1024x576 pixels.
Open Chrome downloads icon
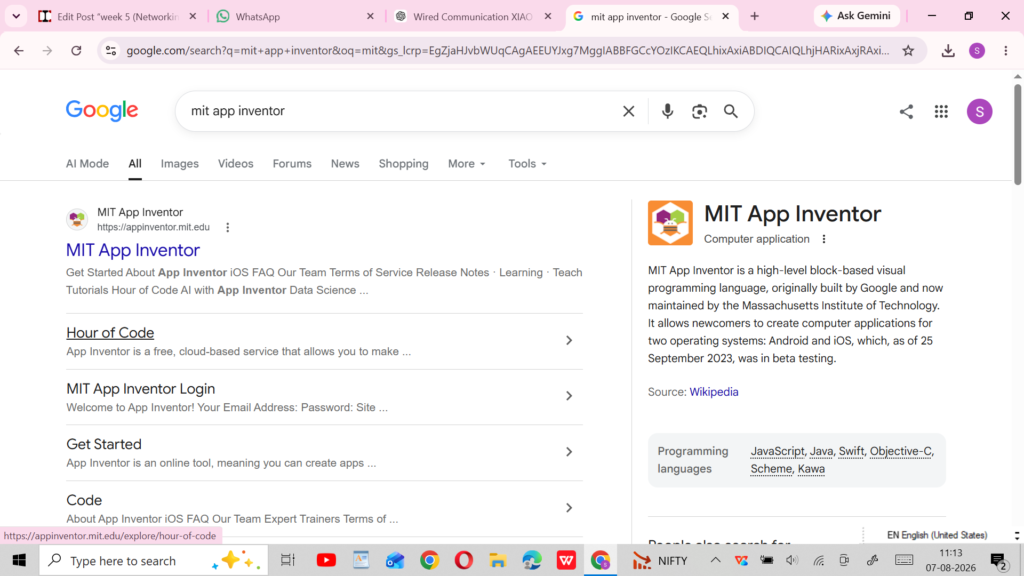(x=948, y=50)
